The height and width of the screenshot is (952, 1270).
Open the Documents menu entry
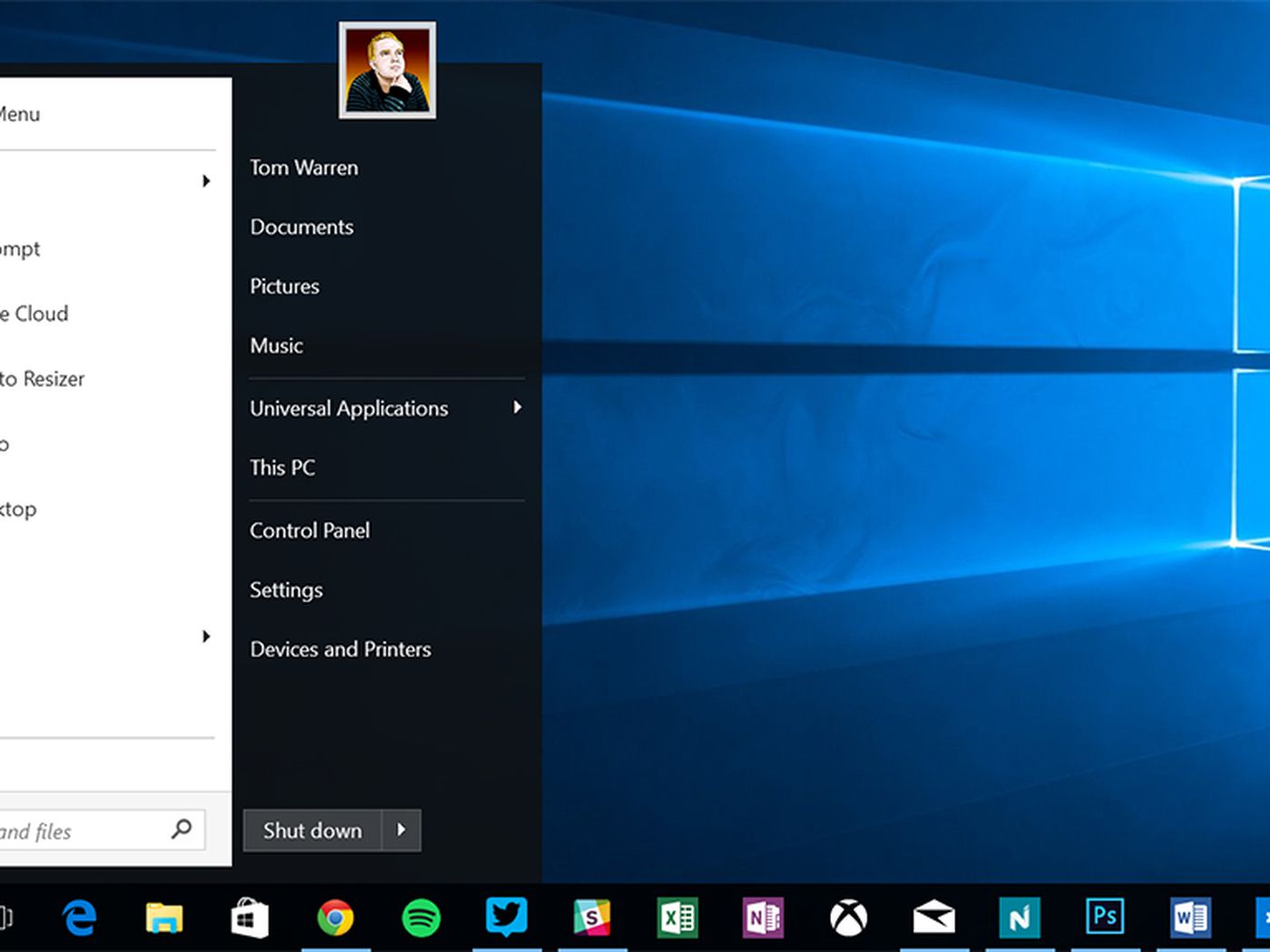tap(301, 227)
